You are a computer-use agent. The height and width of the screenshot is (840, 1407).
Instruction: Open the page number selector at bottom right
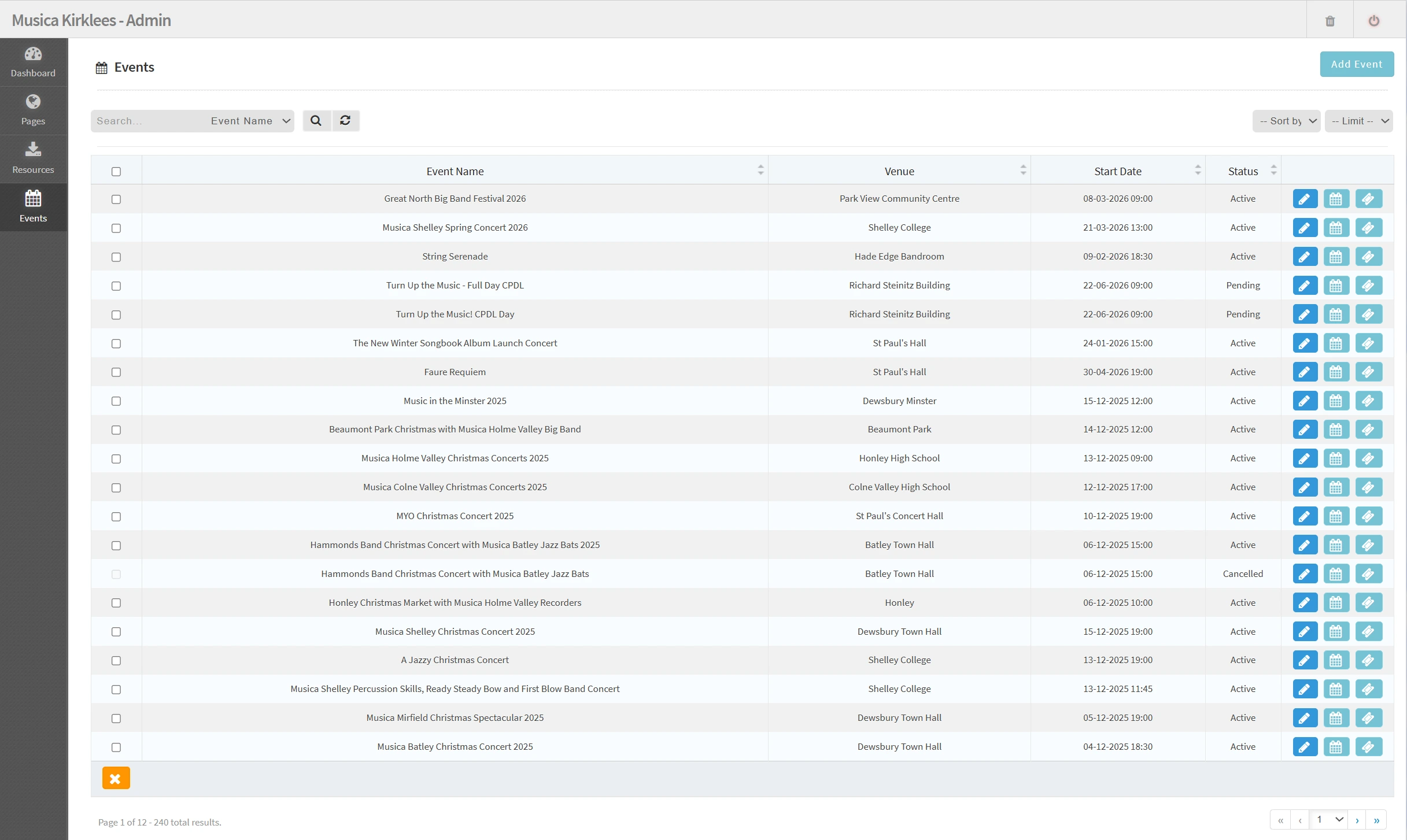pyautogui.click(x=1329, y=819)
